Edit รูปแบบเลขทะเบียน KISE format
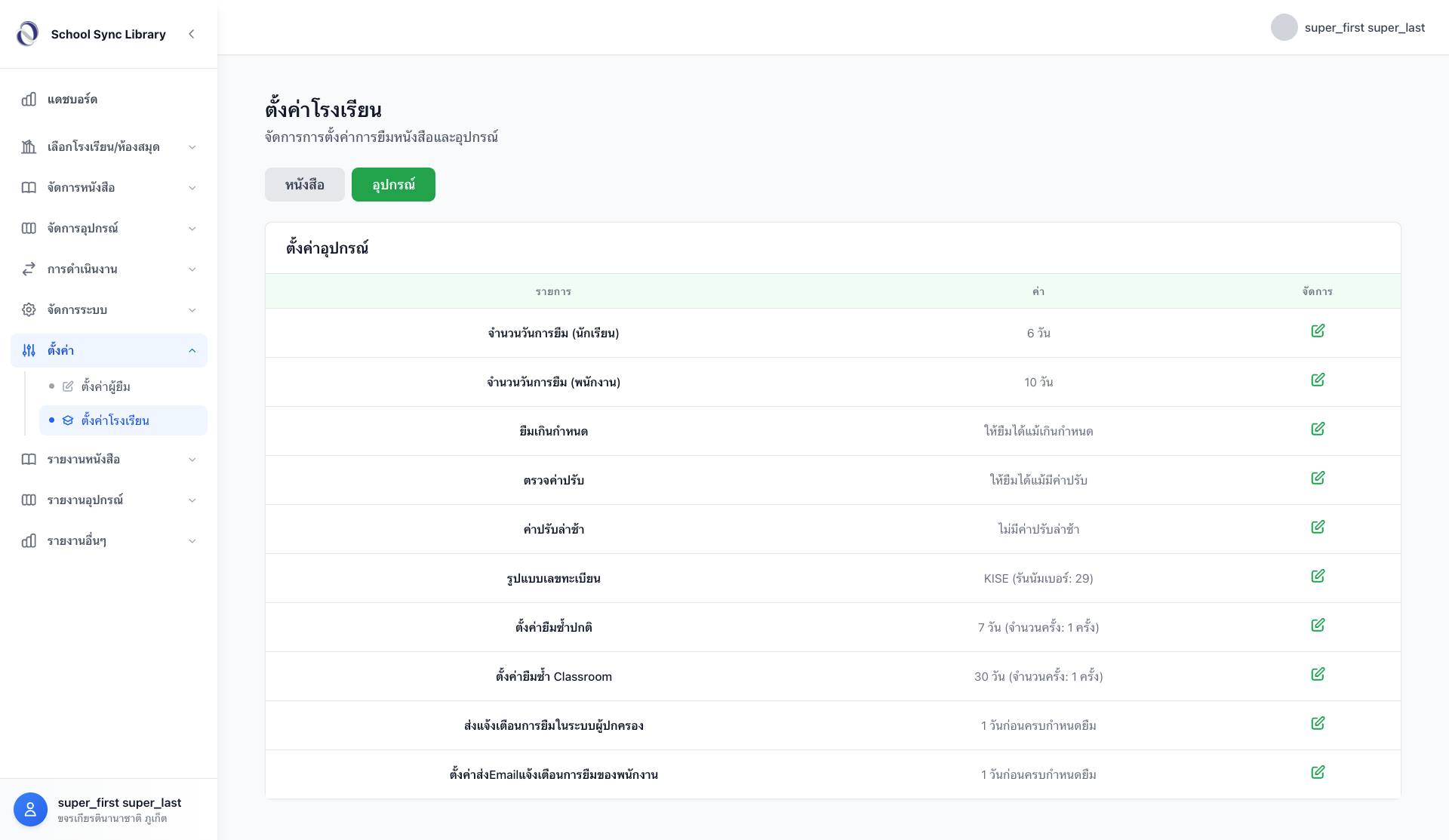 [x=1318, y=577]
